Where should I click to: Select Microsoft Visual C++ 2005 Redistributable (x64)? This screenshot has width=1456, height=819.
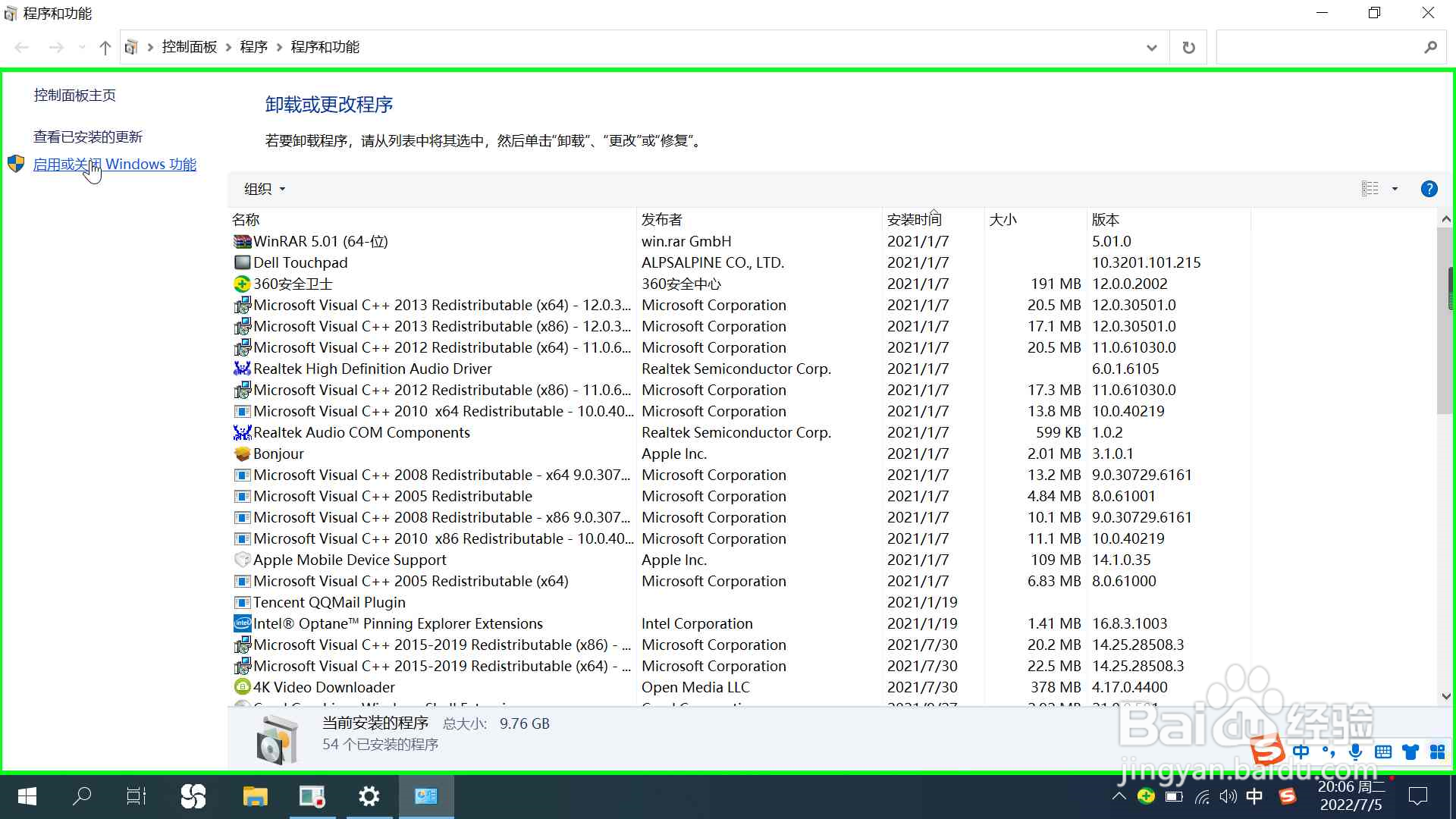pyautogui.click(x=410, y=581)
